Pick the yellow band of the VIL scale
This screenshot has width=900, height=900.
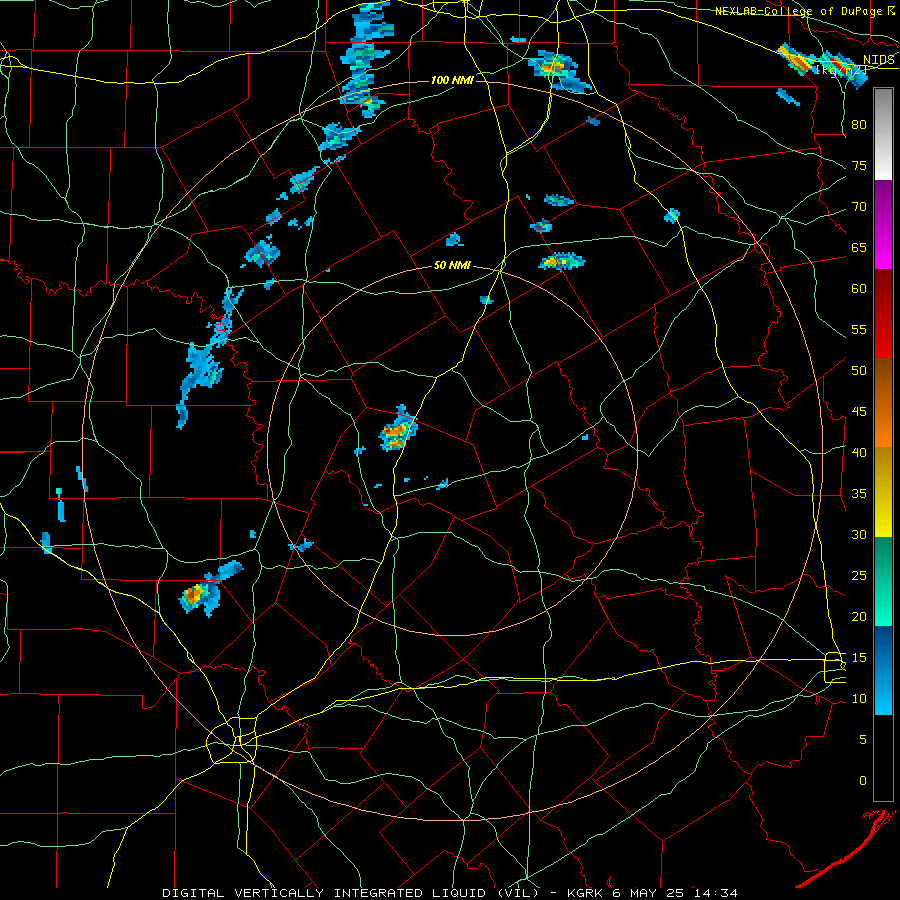(x=883, y=492)
